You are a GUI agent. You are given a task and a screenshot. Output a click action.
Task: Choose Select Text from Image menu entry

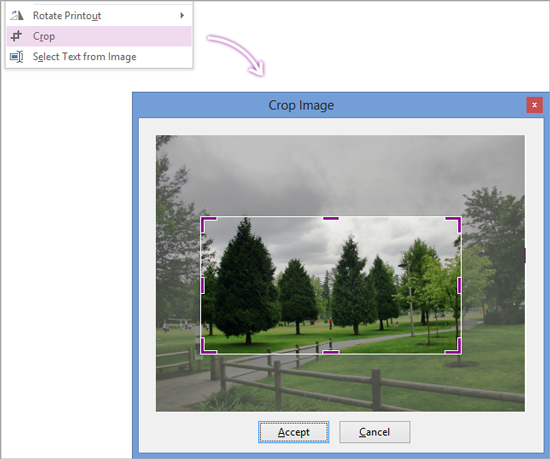[99, 57]
